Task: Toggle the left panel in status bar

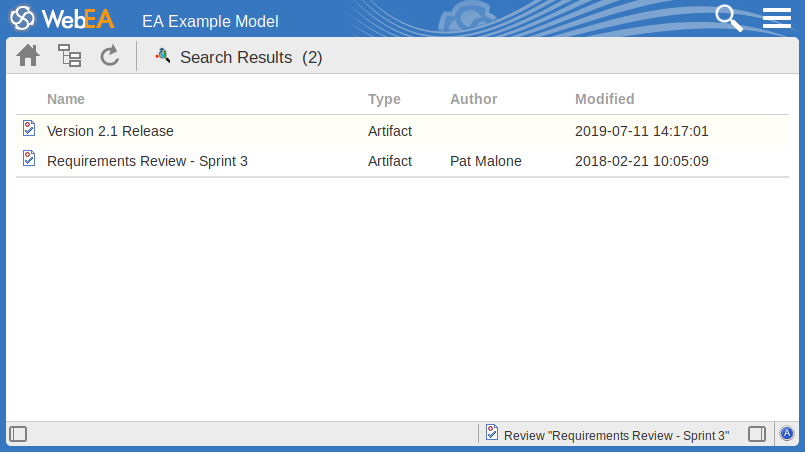Action: (x=18, y=434)
